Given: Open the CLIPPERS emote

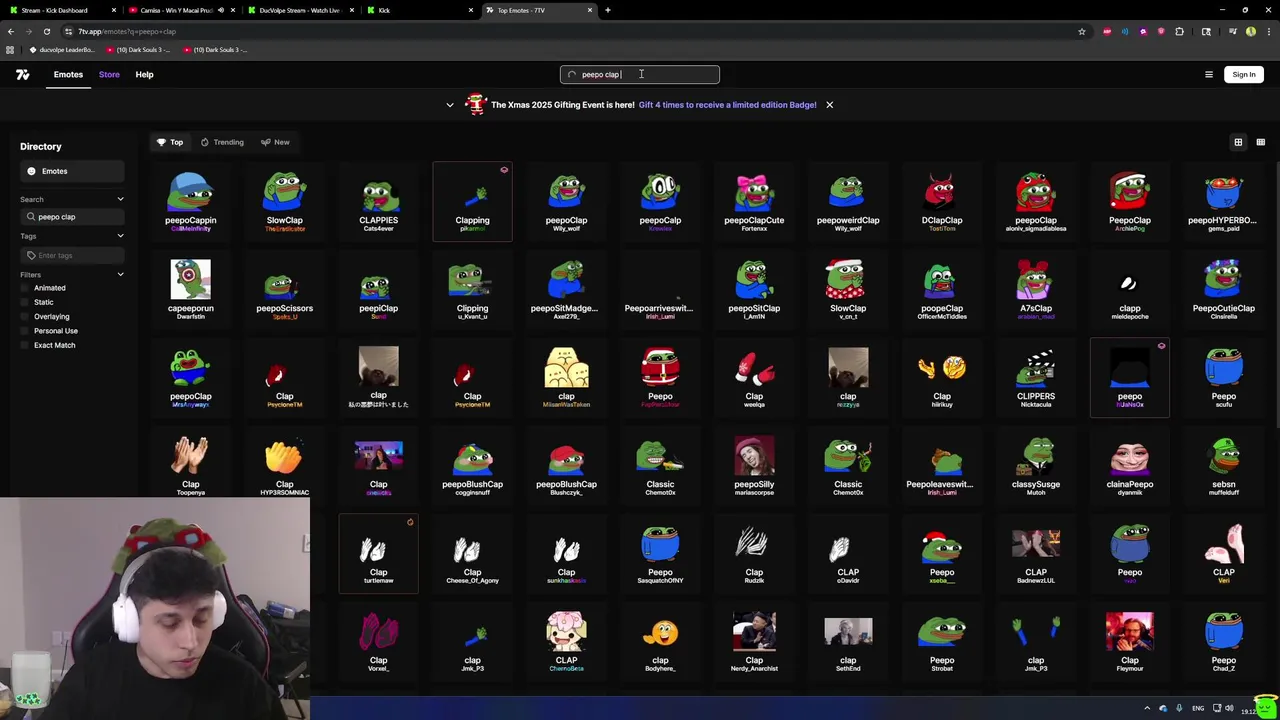Looking at the screenshot, I should click(x=1036, y=378).
